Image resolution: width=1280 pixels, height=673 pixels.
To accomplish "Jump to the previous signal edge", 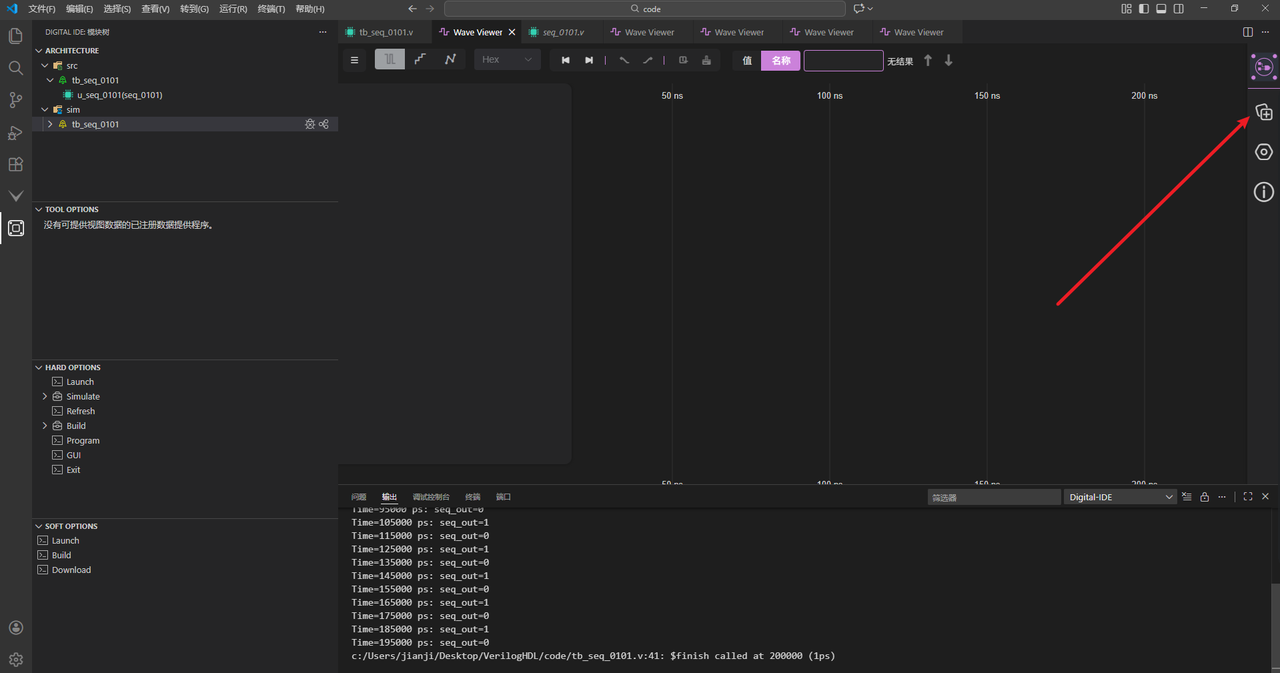I will pyautogui.click(x=565, y=60).
